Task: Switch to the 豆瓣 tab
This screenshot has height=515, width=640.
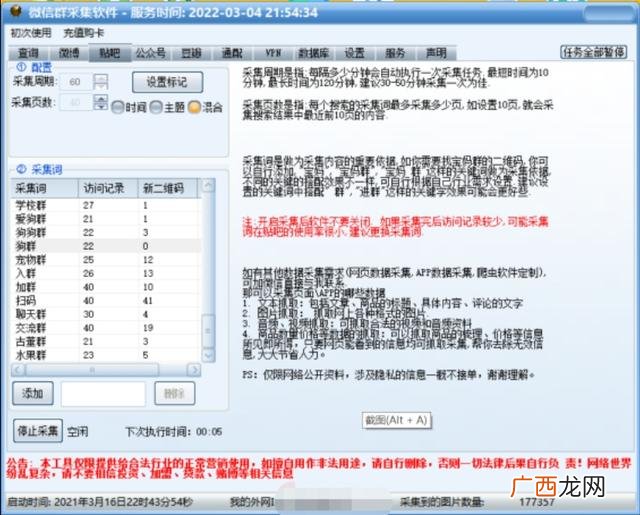Action: pyautogui.click(x=191, y=53)
